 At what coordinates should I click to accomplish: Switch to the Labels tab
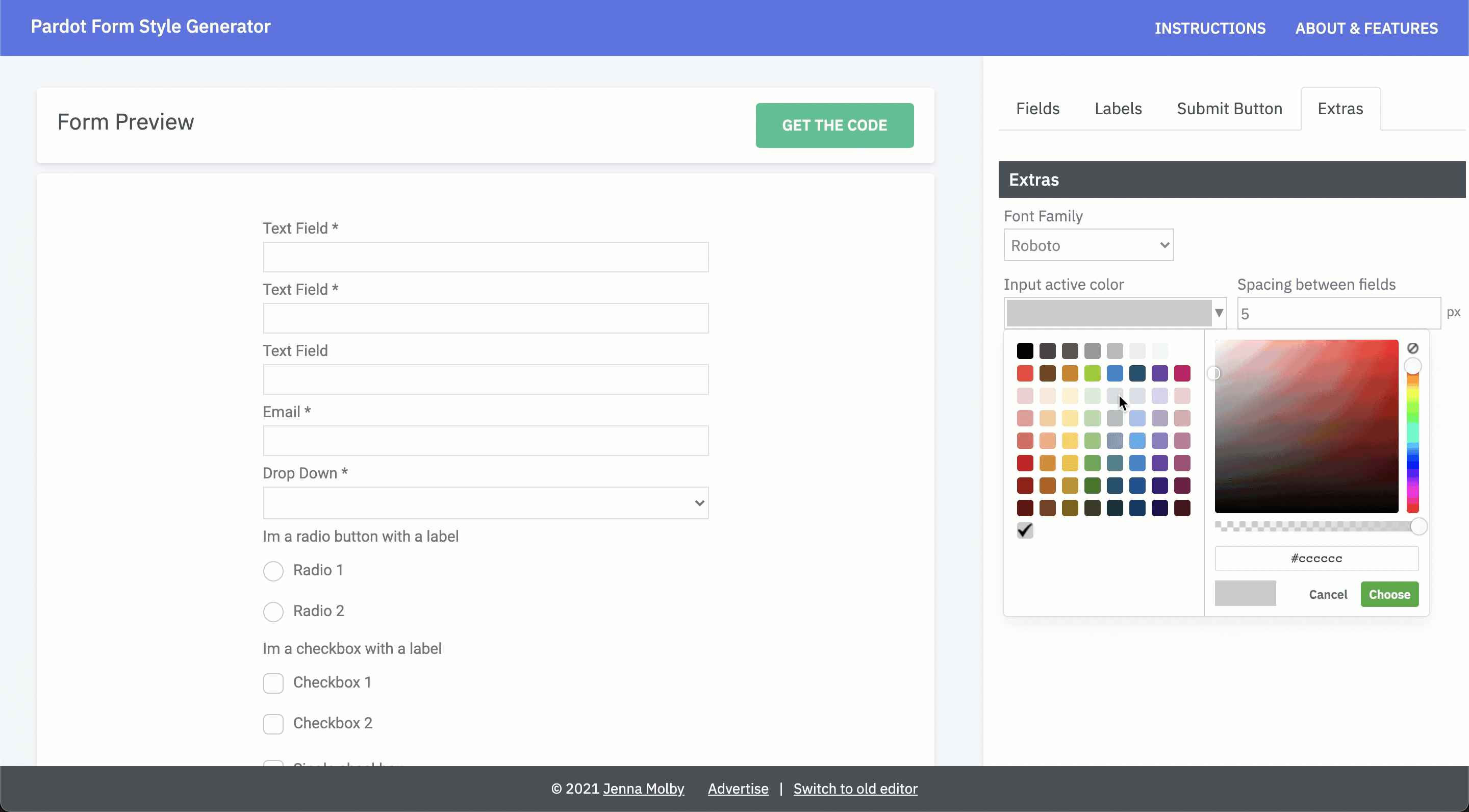(1118, 108)
